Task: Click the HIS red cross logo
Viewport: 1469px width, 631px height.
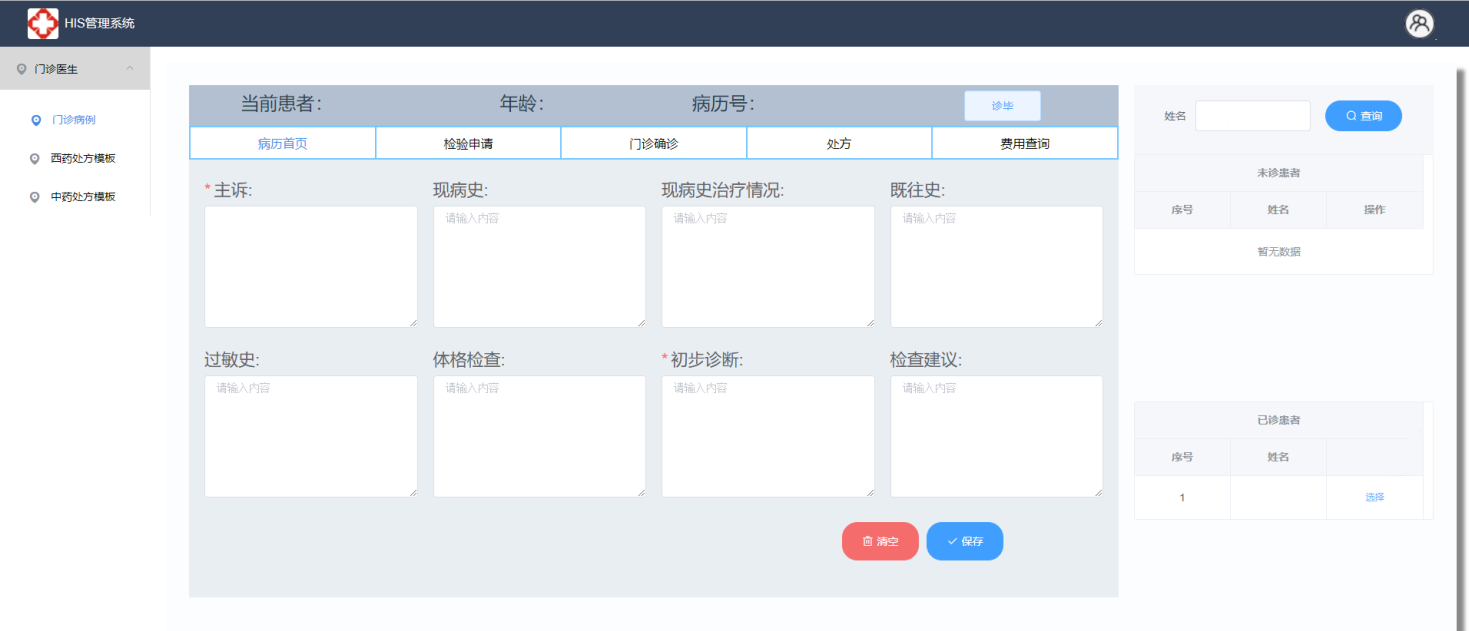Action: 42,23
